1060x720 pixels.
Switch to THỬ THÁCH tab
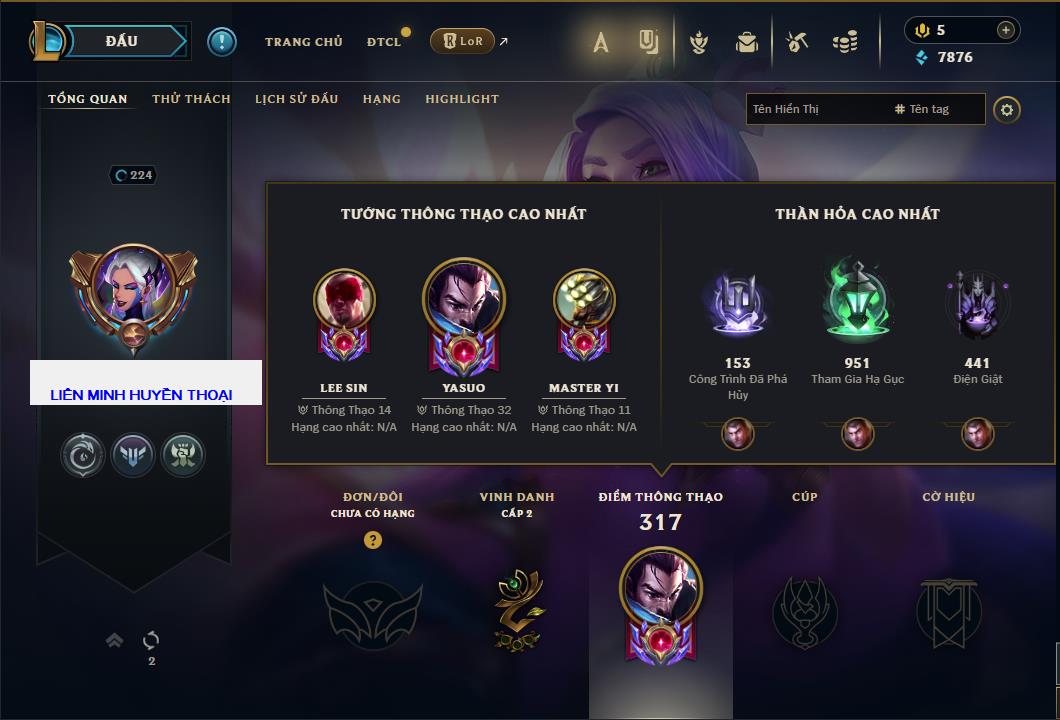[191, 99]
